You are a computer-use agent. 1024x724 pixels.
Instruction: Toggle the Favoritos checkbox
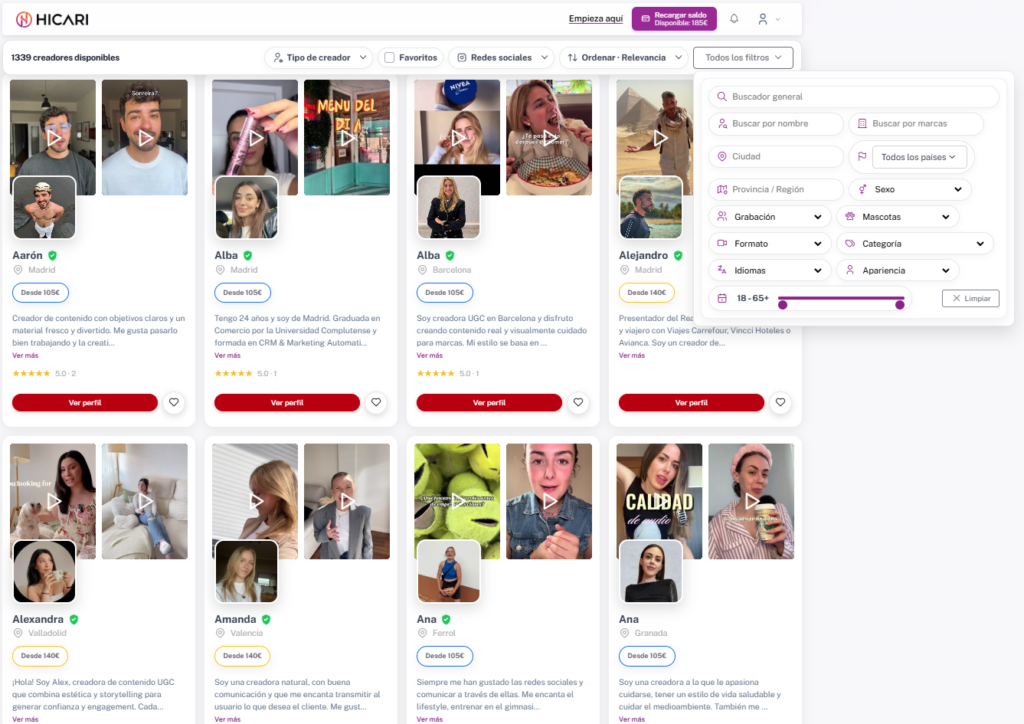pyautogui.click(x=389, y=57)
